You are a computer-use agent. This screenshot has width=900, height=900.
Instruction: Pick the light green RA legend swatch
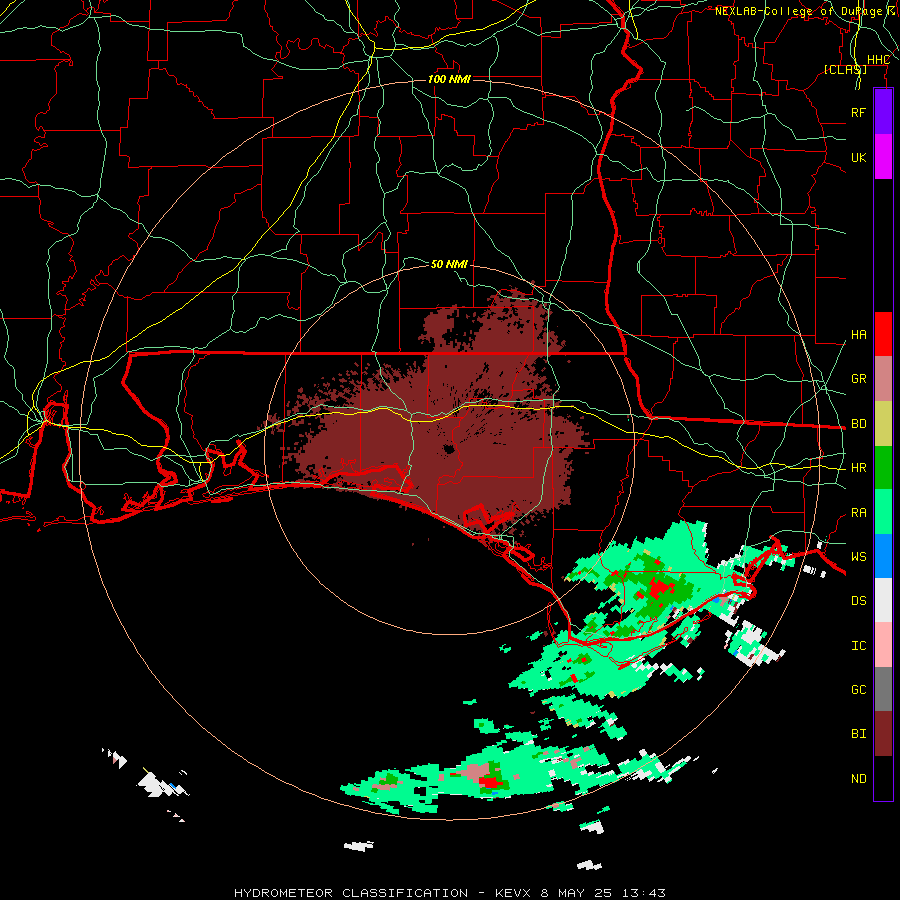point(883,512)
